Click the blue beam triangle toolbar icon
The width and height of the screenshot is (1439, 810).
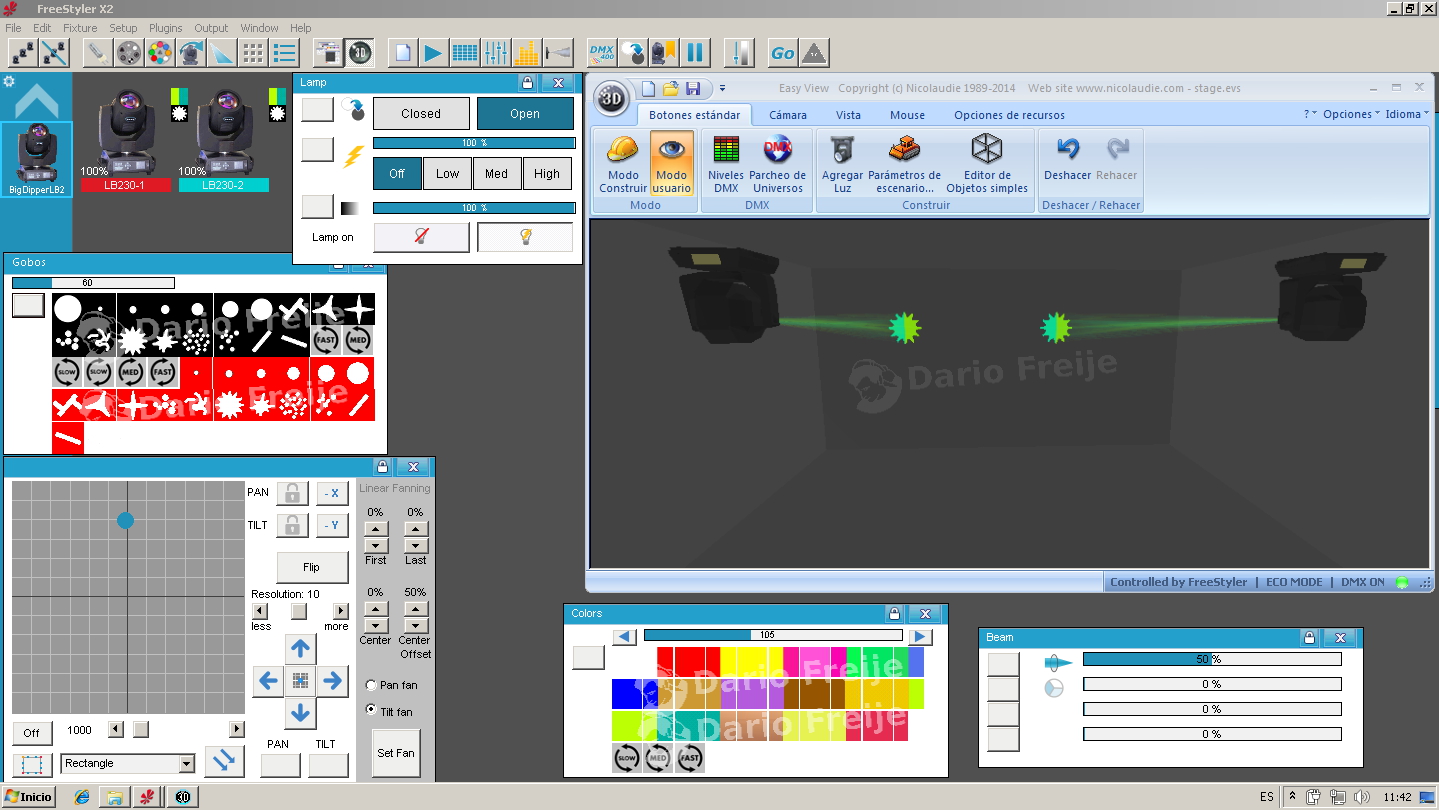222,52
